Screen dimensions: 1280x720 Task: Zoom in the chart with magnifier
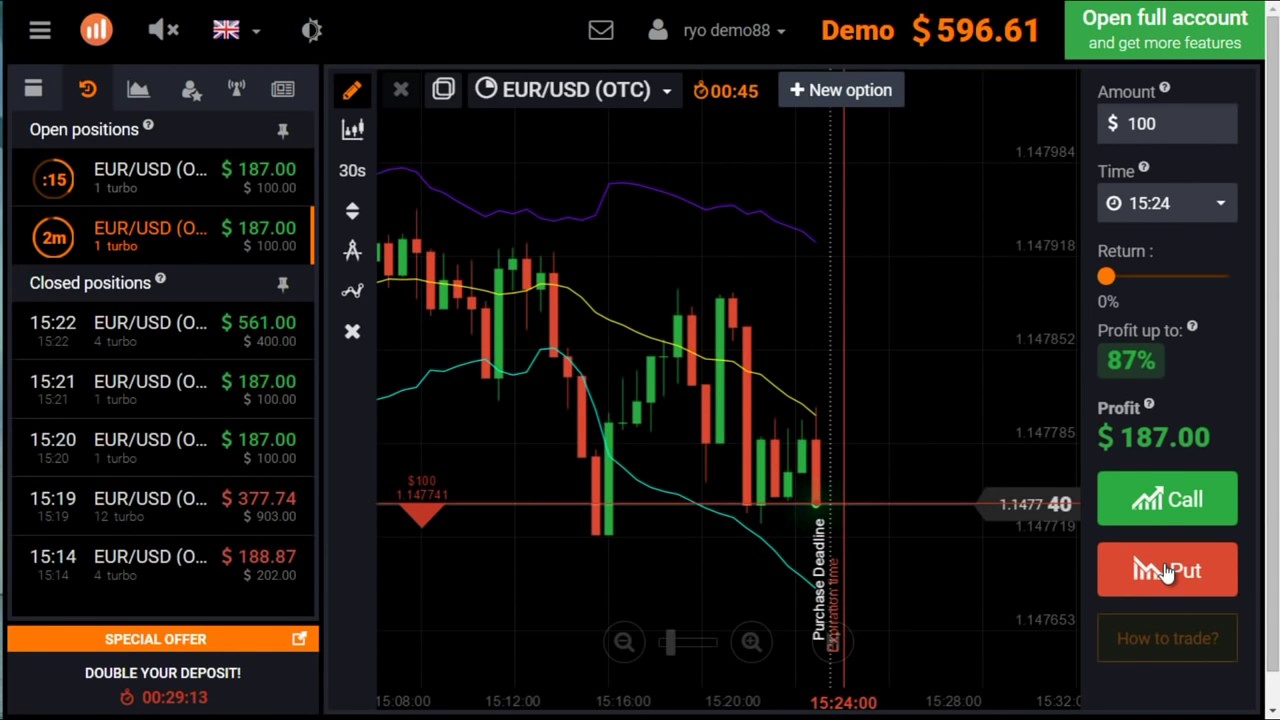[751, 642]
